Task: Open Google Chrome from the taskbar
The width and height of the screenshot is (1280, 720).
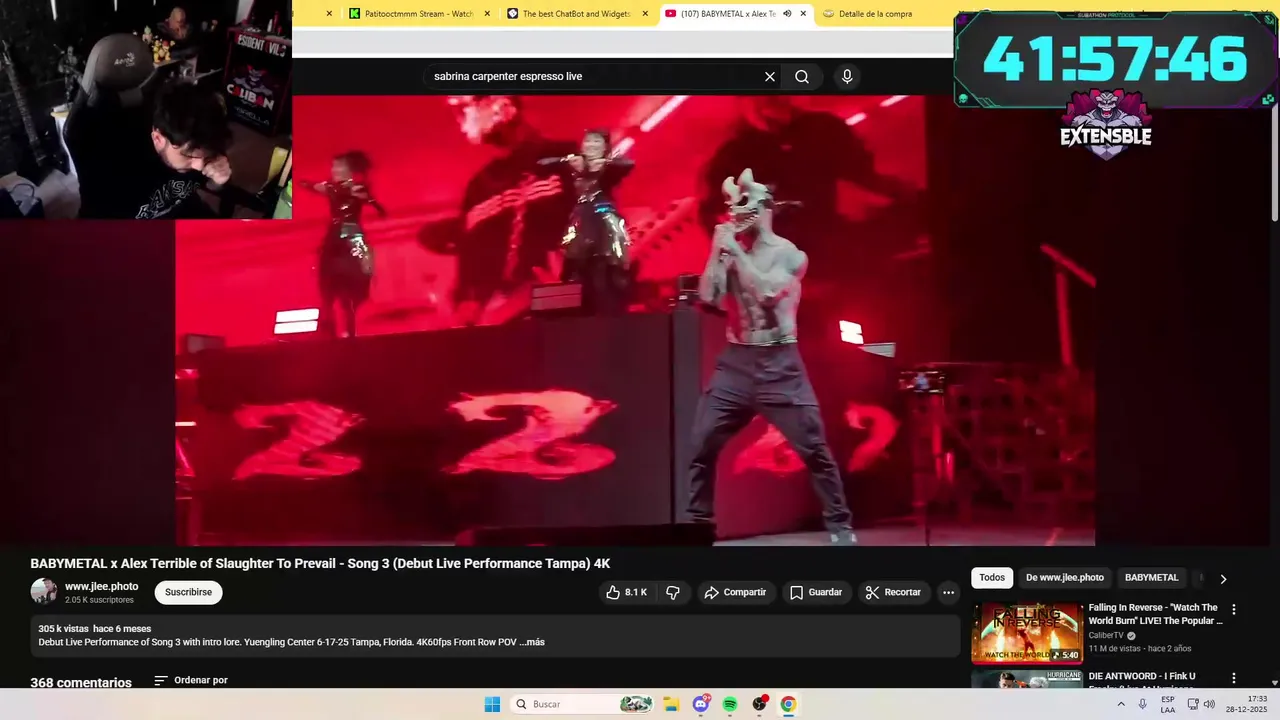Action: 788,705
